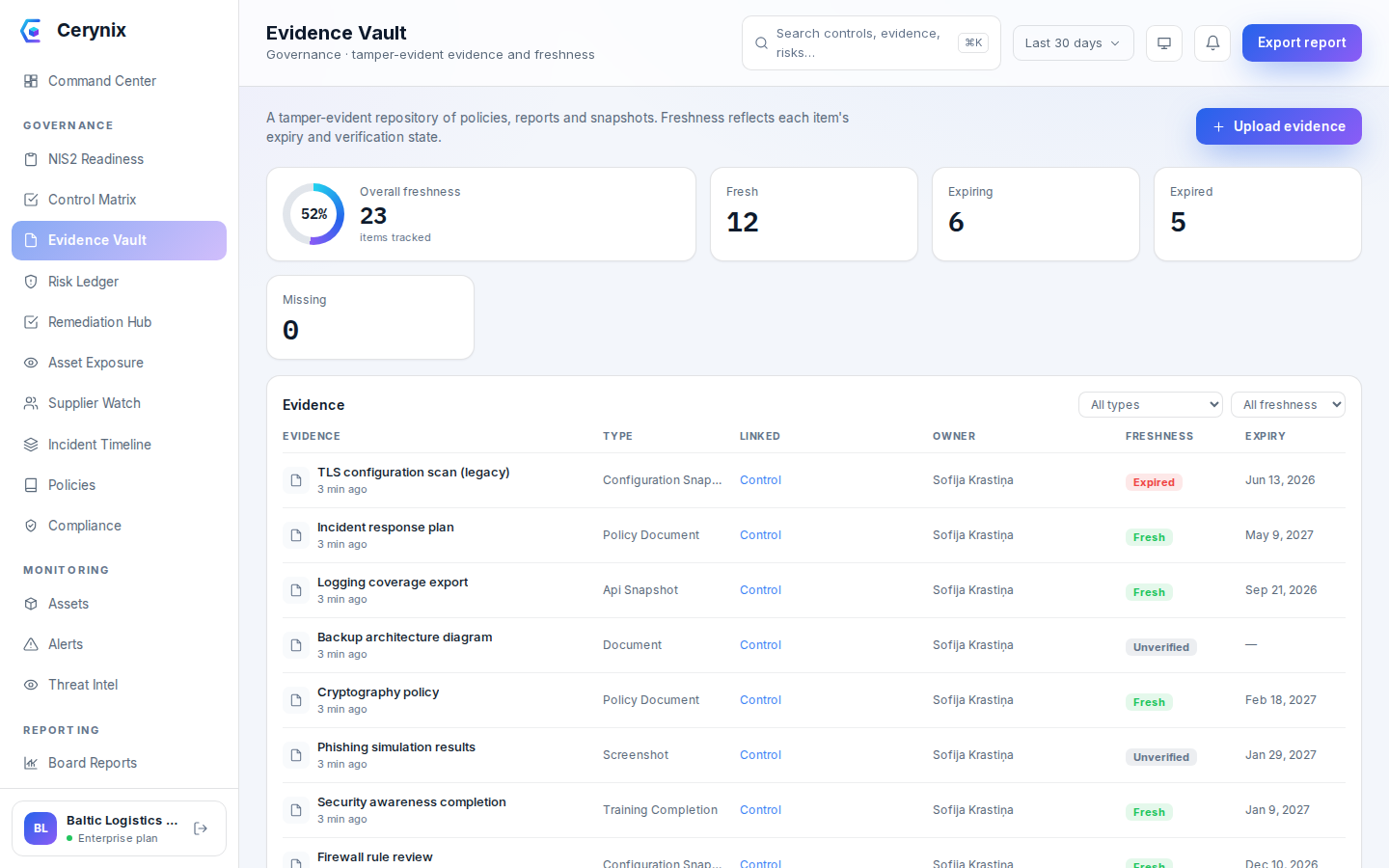Click the Expiring 6 stat card

coord(1036,214)
